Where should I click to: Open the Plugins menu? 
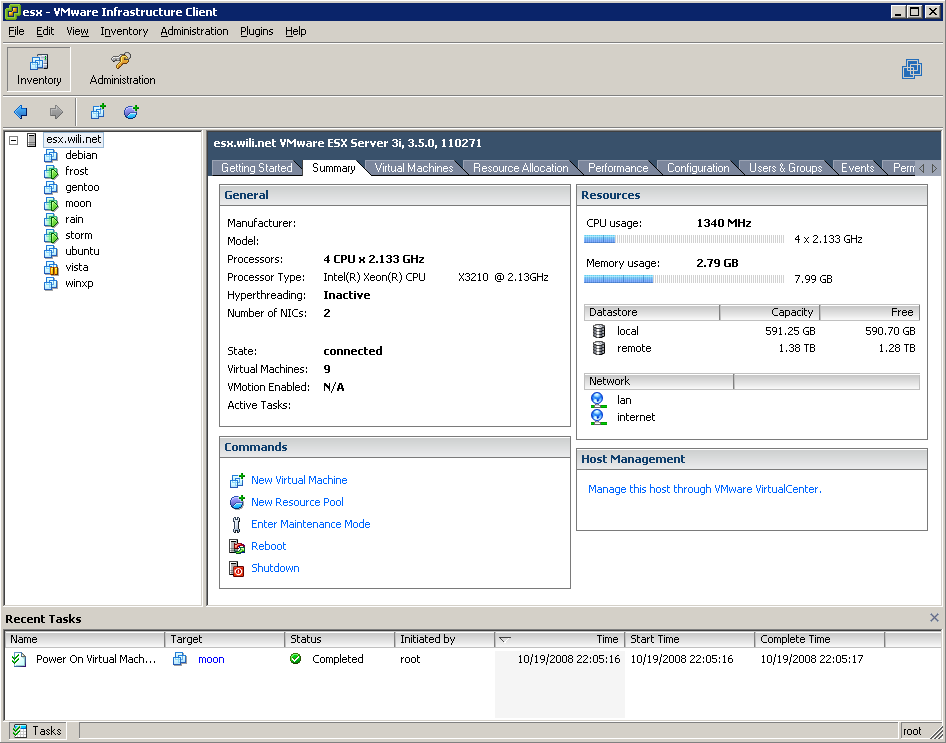point(256,31)
